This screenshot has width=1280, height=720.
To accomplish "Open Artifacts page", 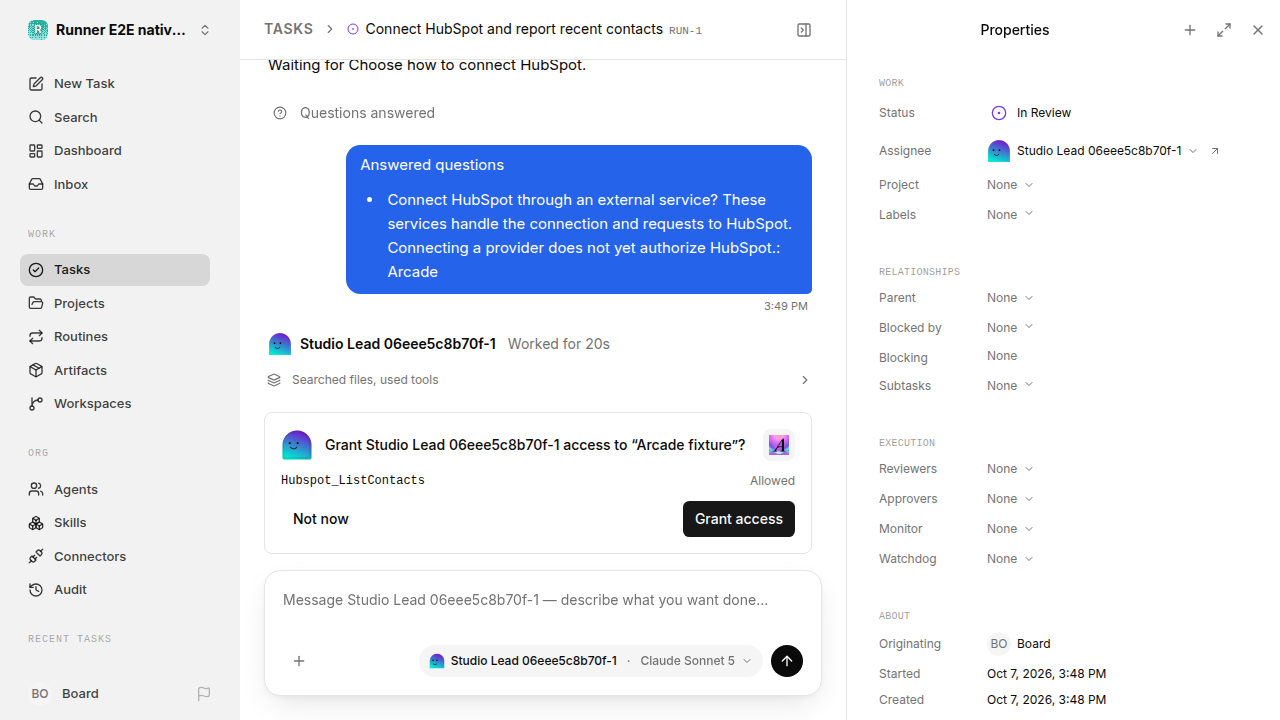I will (x=115, y=370).
